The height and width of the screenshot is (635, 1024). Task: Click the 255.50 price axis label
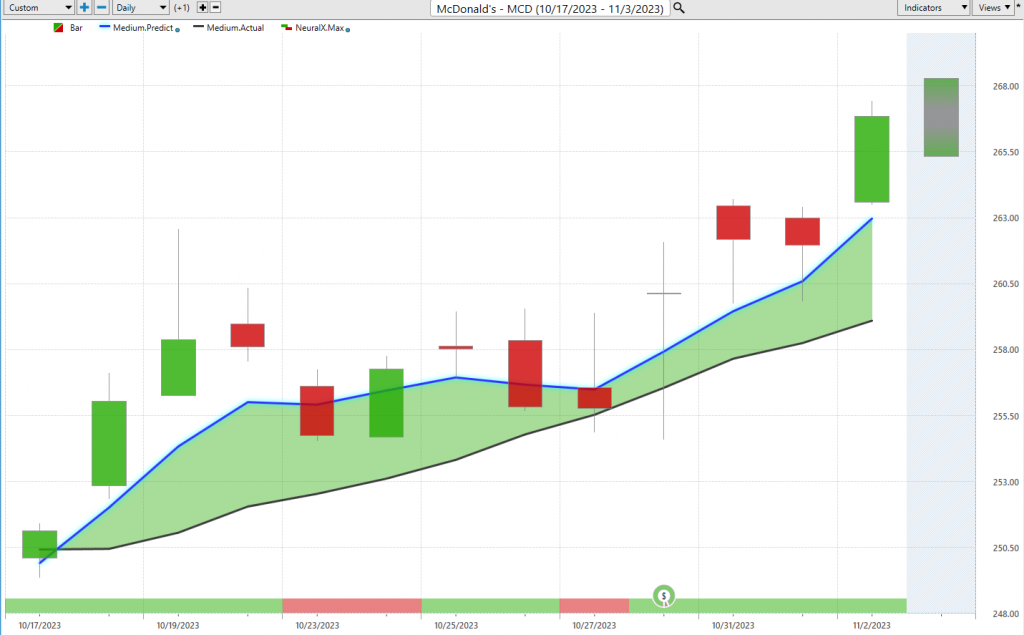1006,416
